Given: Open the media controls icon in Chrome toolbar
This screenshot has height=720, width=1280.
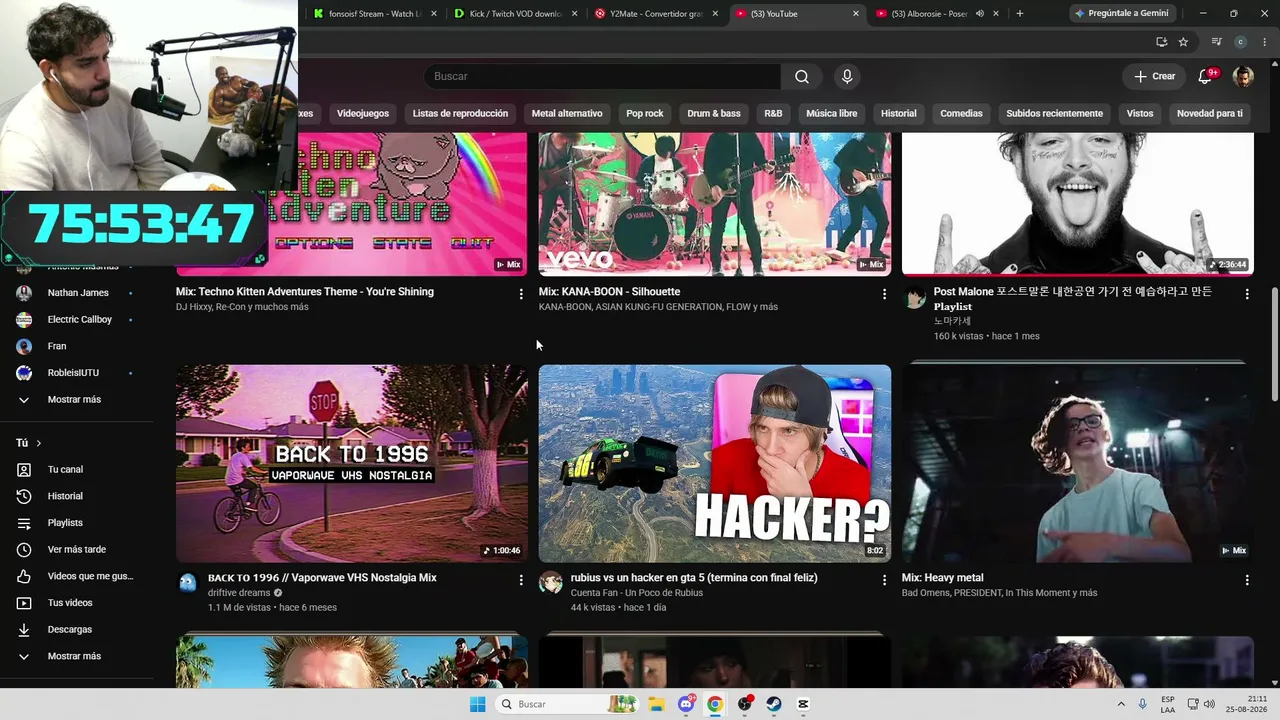Looking at the screenshot, I should coord(1216,42).
